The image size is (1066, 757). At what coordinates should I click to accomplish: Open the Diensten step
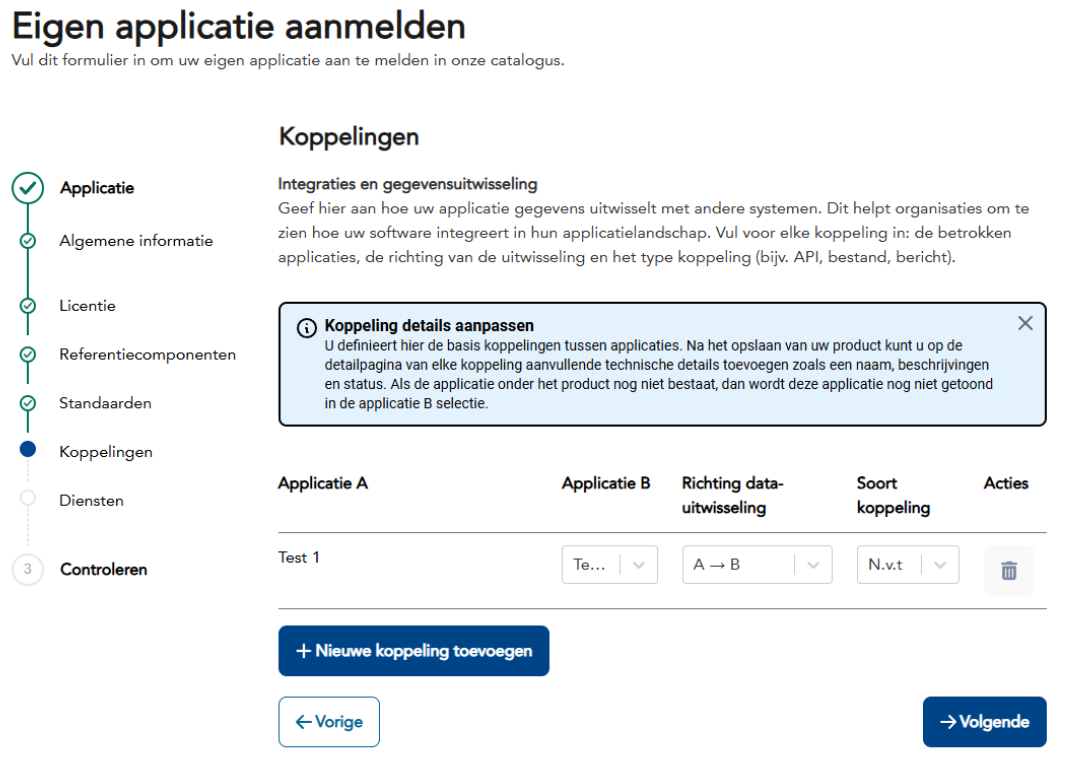point(92,500)
